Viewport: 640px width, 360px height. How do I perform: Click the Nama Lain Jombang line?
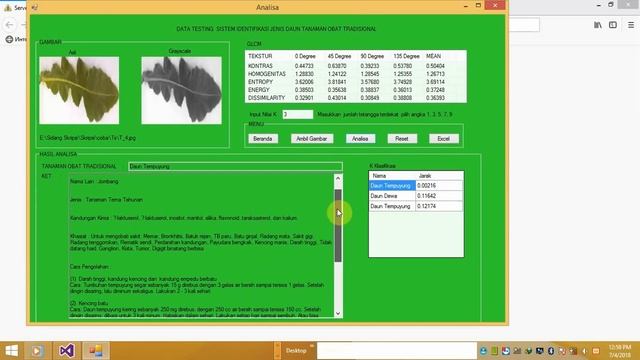pos(94,182)
